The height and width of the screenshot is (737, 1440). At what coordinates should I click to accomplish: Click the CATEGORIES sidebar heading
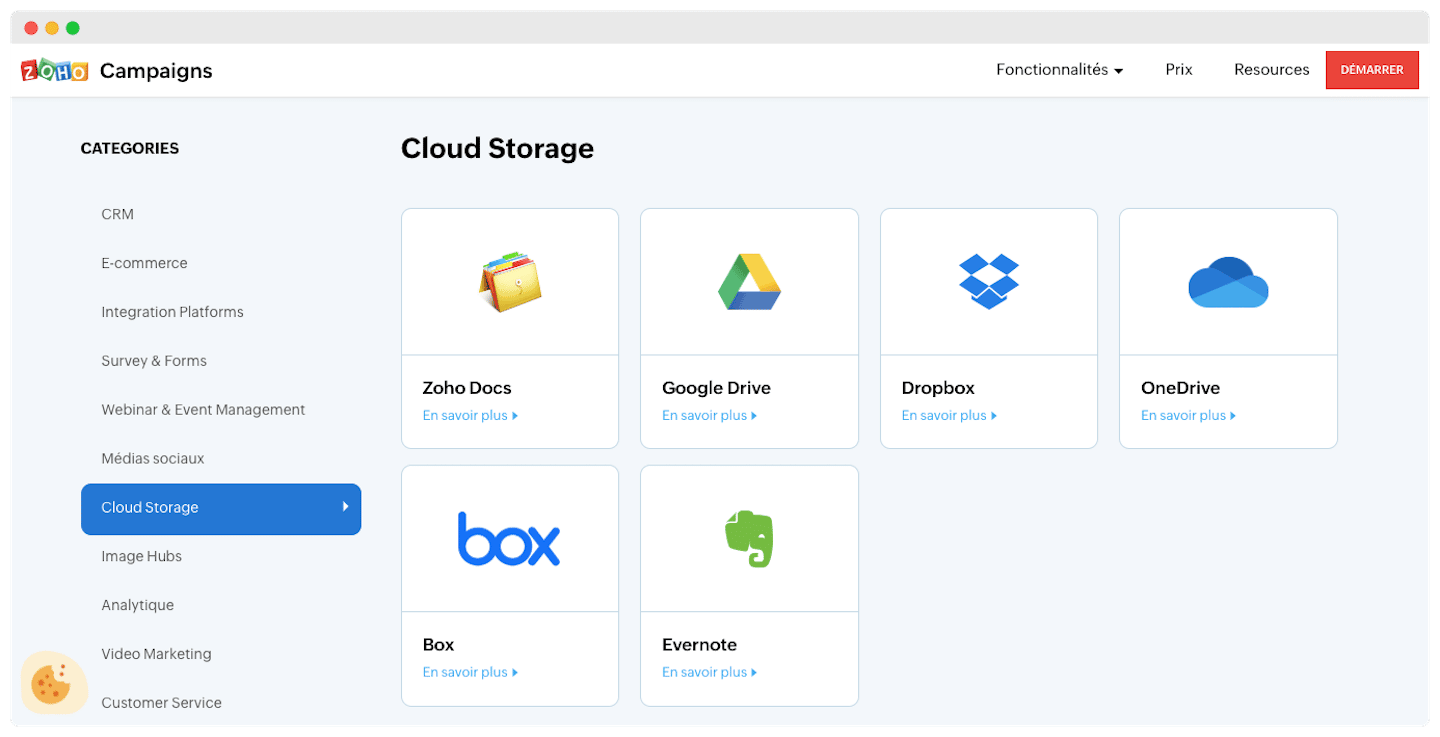[x=130, y=149]
